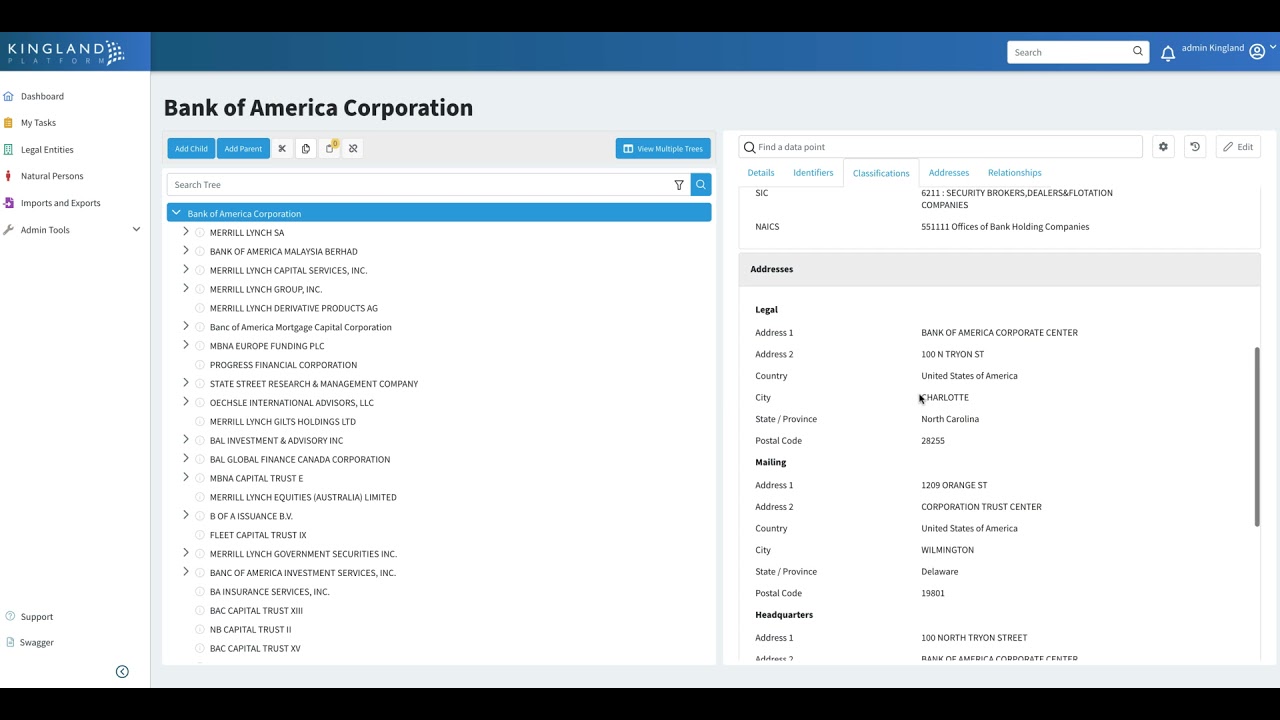This screenshot has width=1280, height=720.
Task: Click the magnifier icon in top search box
Action: (1138, 52)
